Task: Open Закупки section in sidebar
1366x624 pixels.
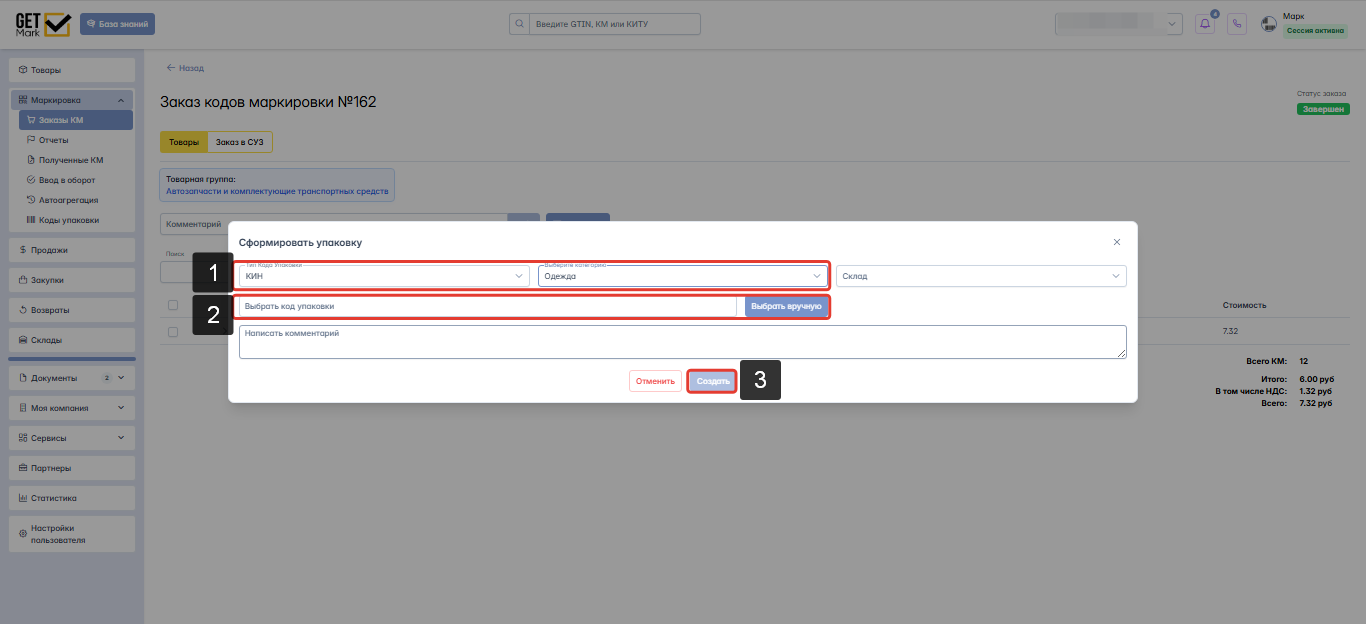Action: 72,280
